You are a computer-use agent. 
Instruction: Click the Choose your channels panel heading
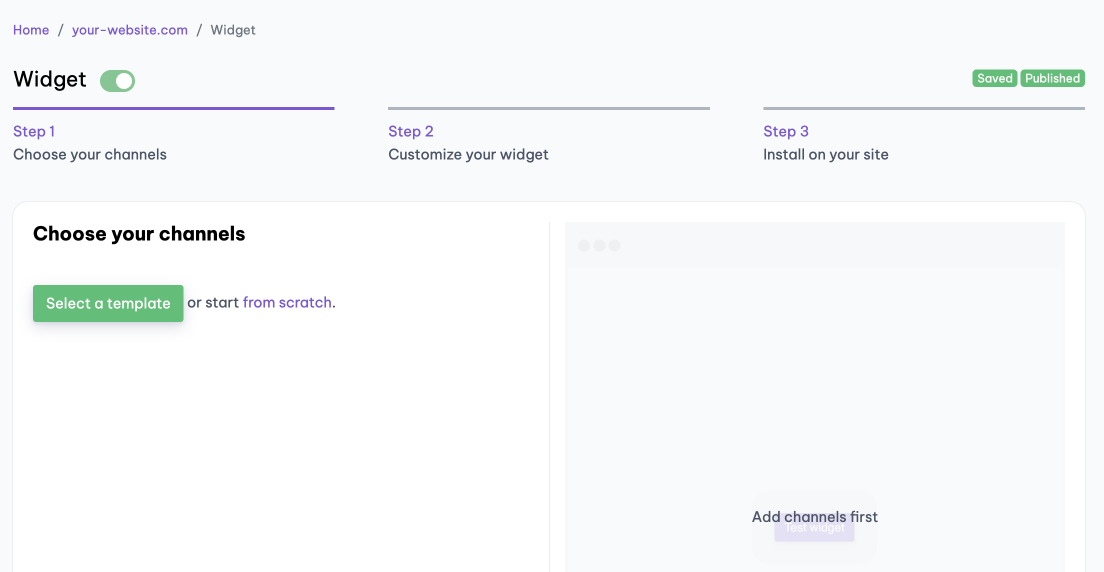coord(139,234)
